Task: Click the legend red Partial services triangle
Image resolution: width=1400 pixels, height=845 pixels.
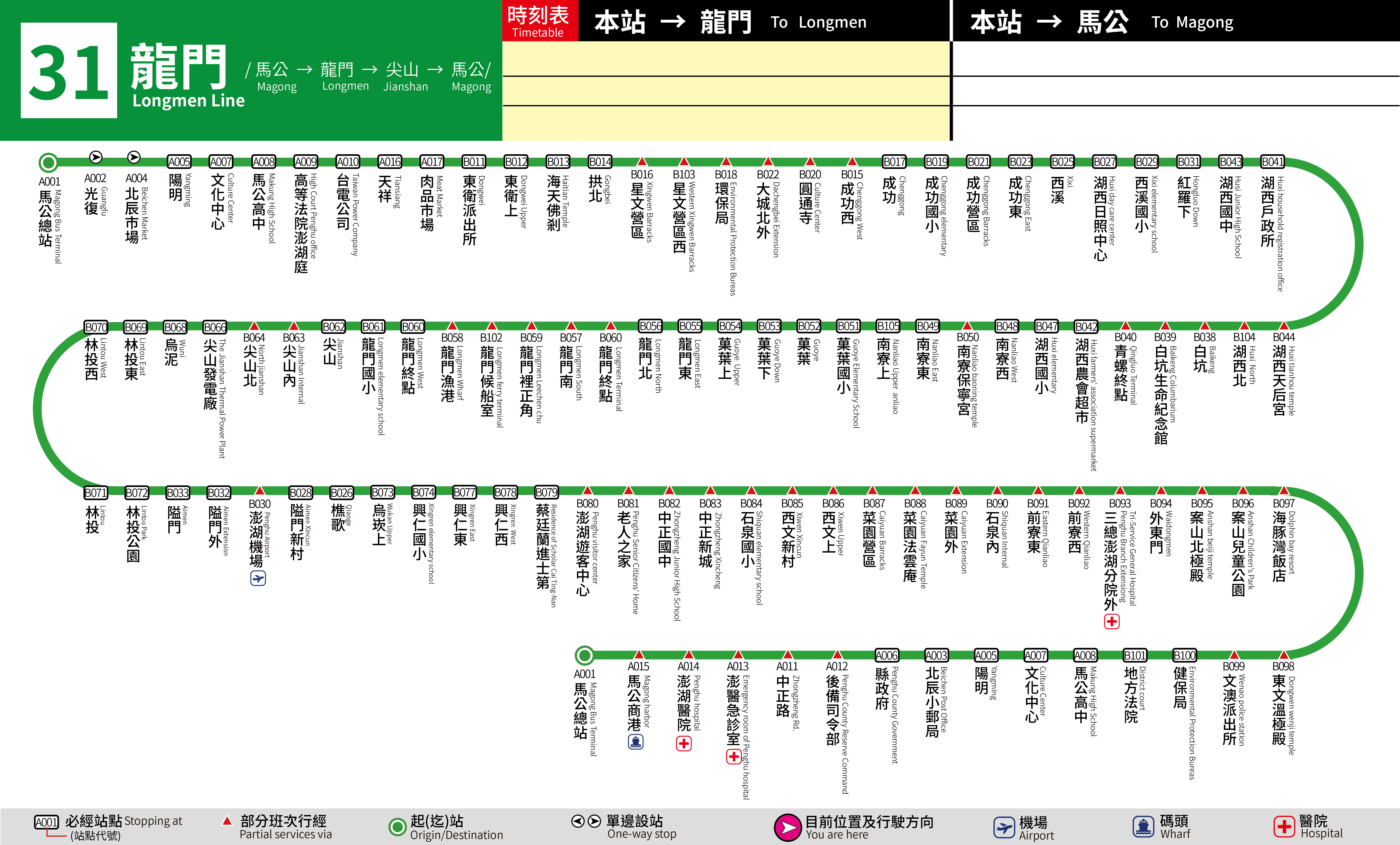Action: click(227, 821)
